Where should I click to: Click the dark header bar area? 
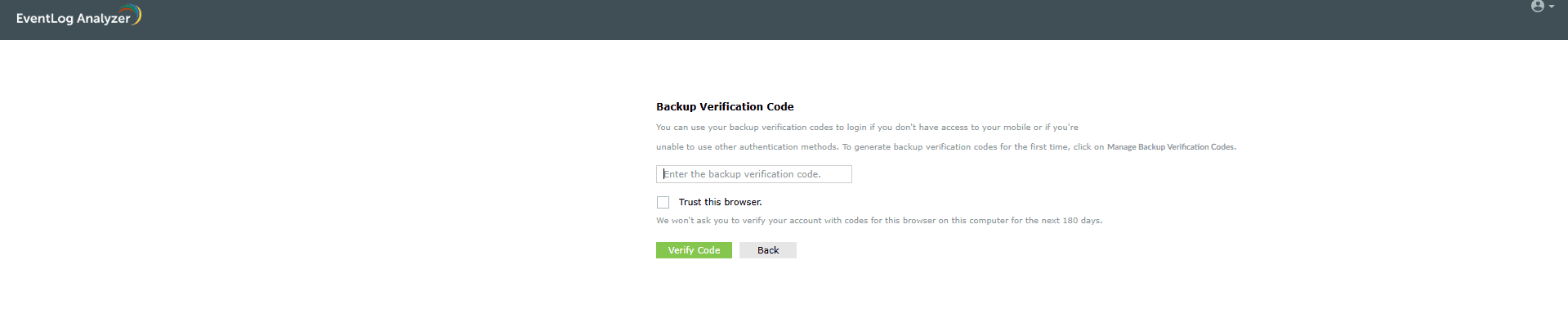(784, 20)
